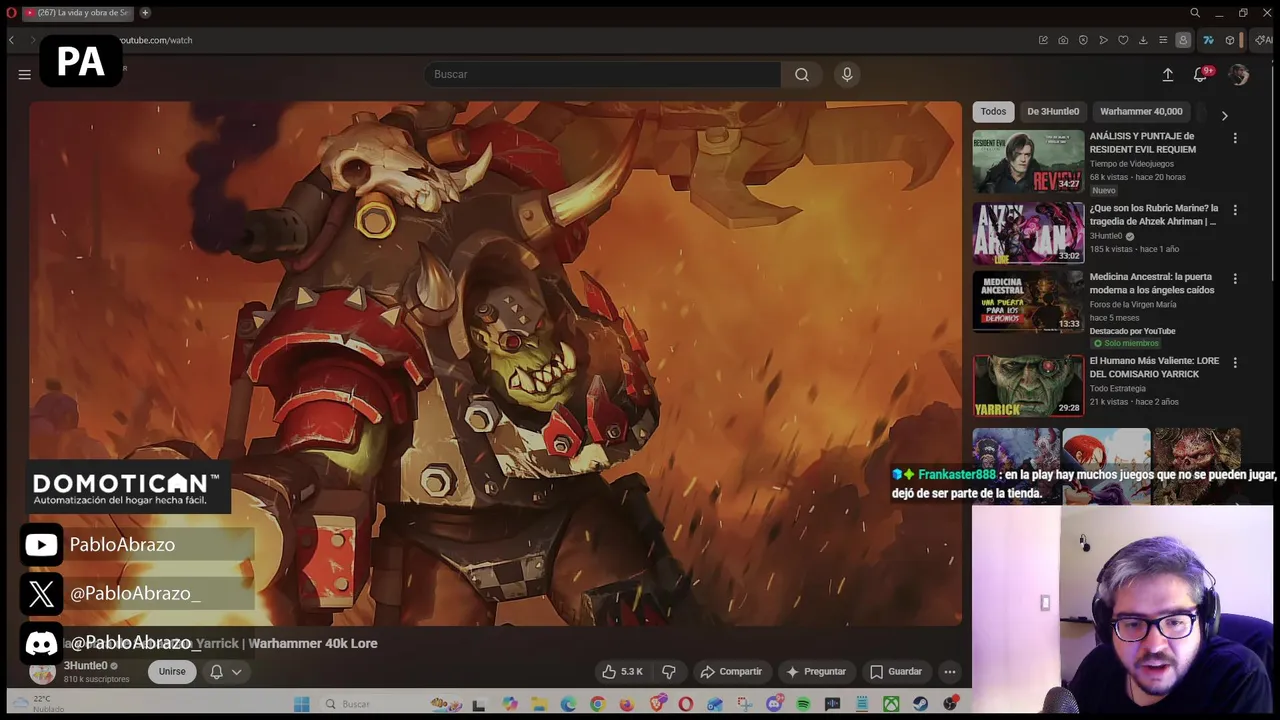The width and height of the screenshot is (1280, 720).
Task: Open options menu for Resident Evil Requiem video
Action: pos(1235,138)
